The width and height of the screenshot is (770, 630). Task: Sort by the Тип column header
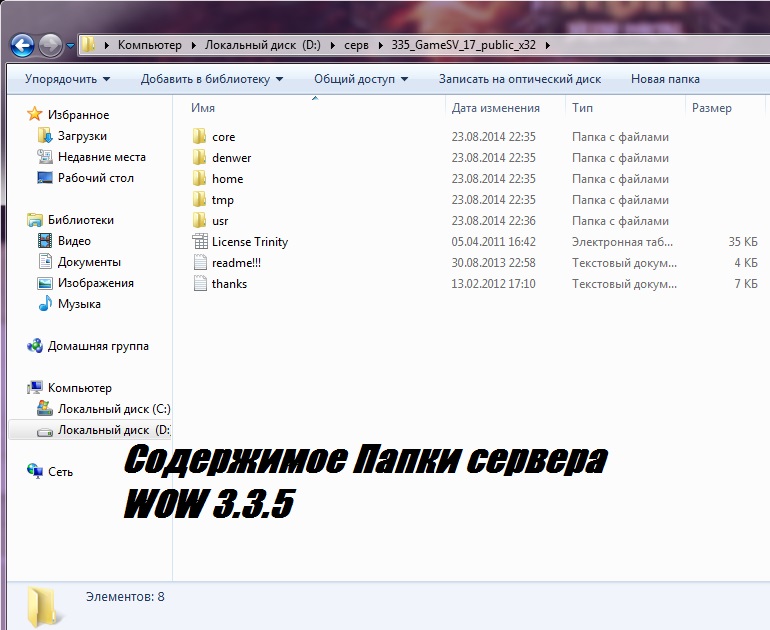pos(582,108)
